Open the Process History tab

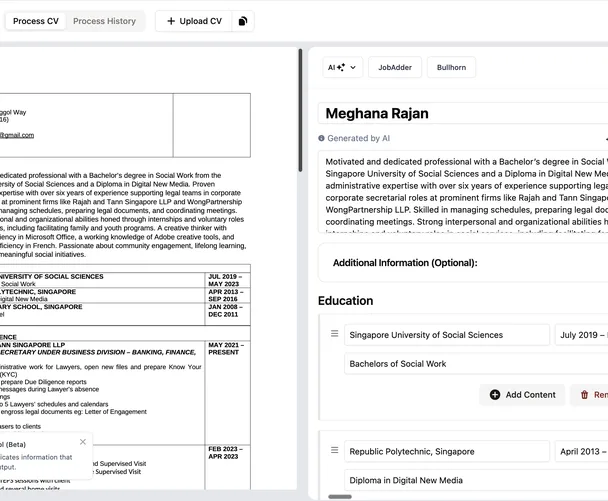click(104, 21)
